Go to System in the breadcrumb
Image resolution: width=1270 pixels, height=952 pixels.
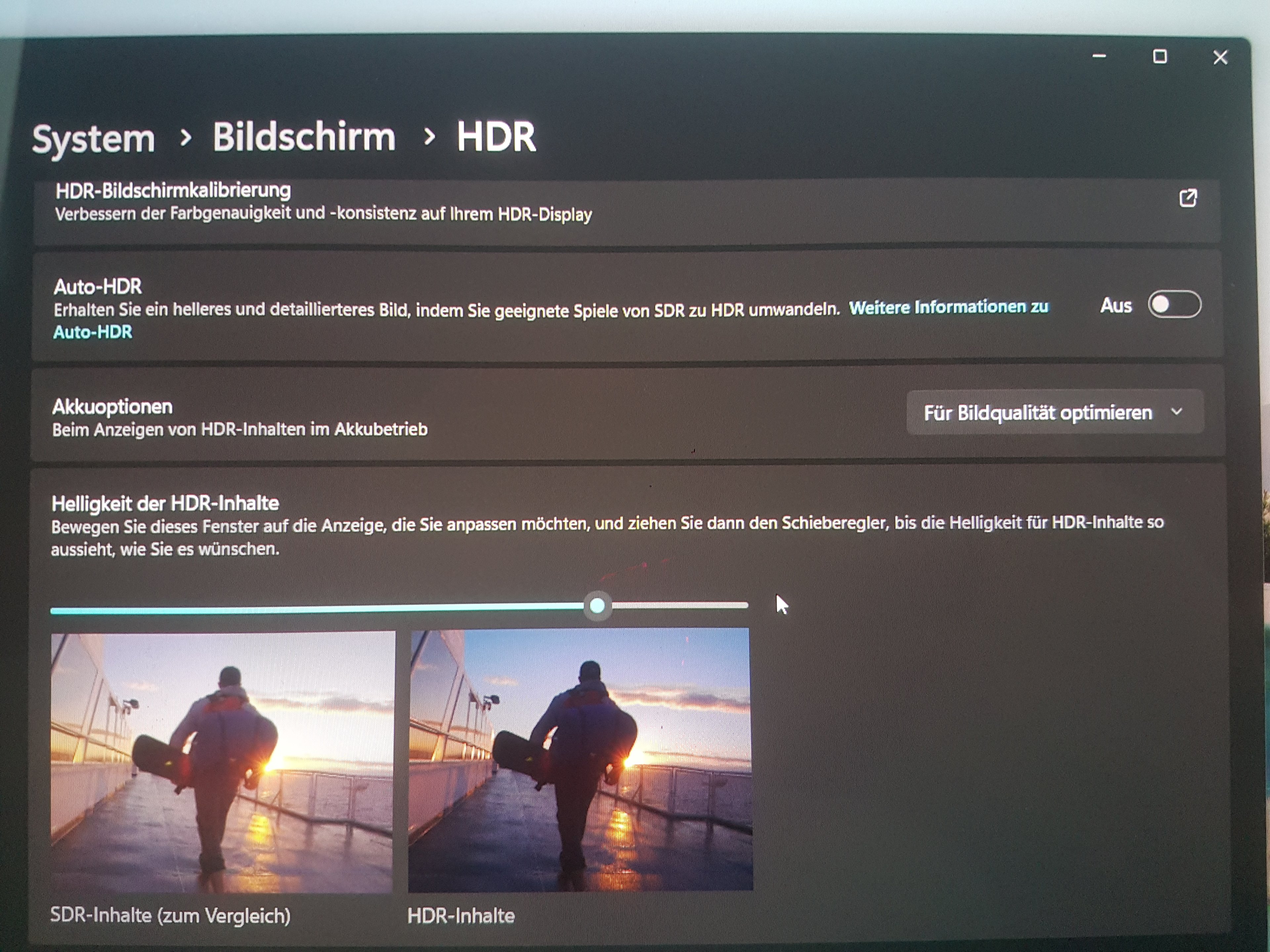click(x=94, y=138)
